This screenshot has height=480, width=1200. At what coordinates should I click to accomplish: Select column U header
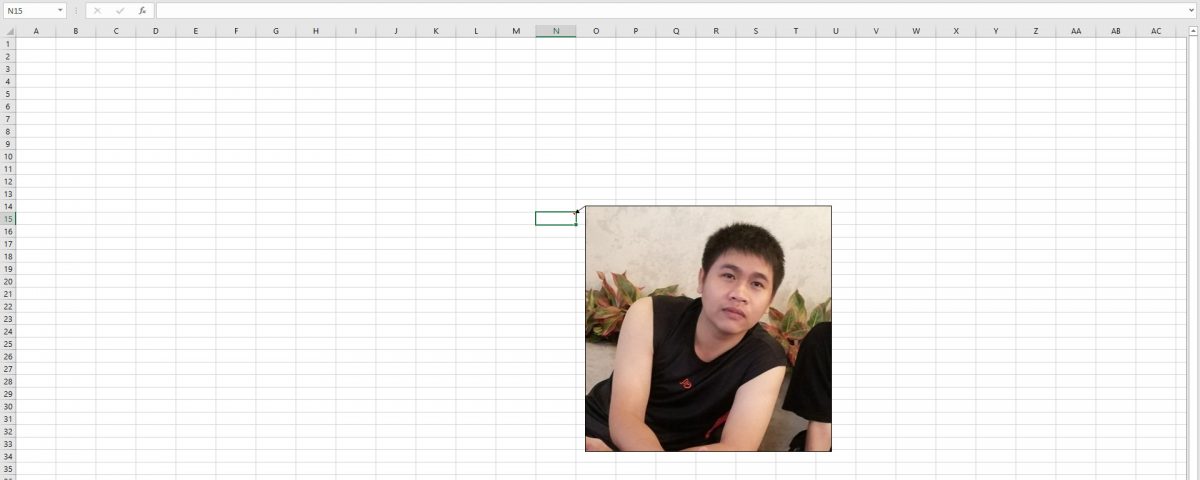[x=835, y=31]
